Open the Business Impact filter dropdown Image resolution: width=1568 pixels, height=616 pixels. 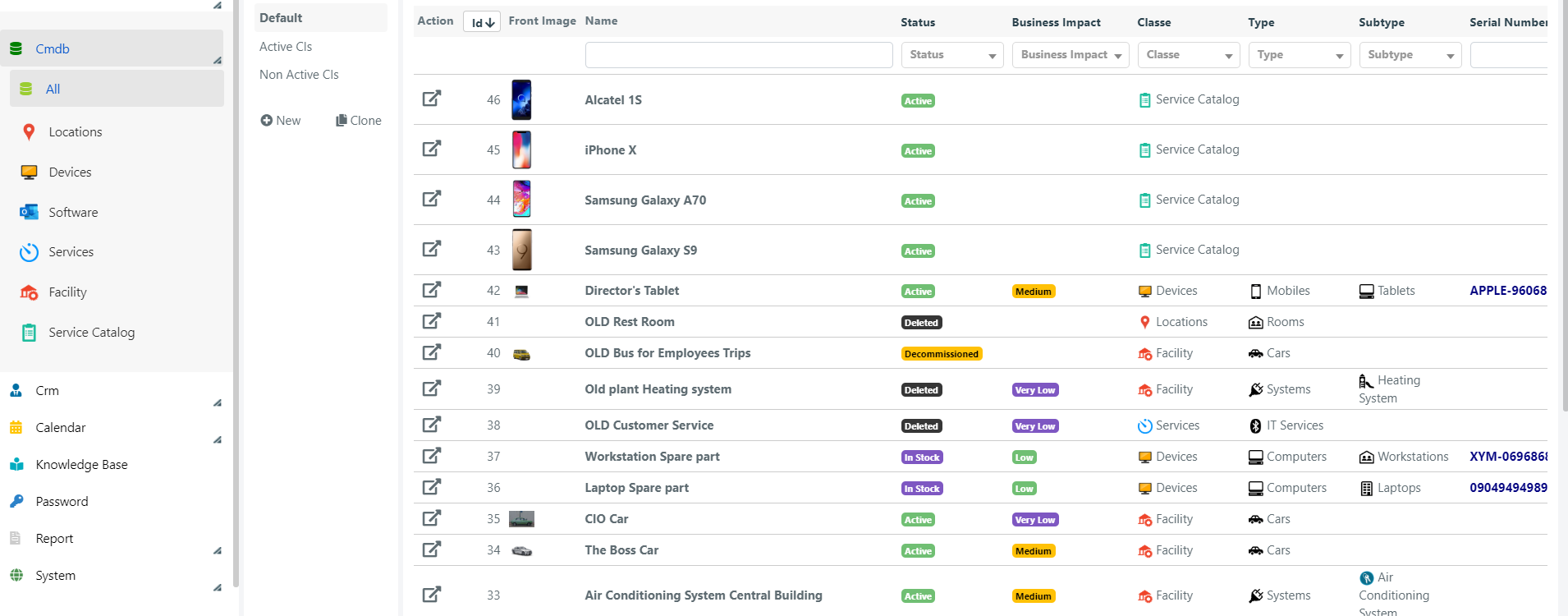click(x=1070, y=55)
